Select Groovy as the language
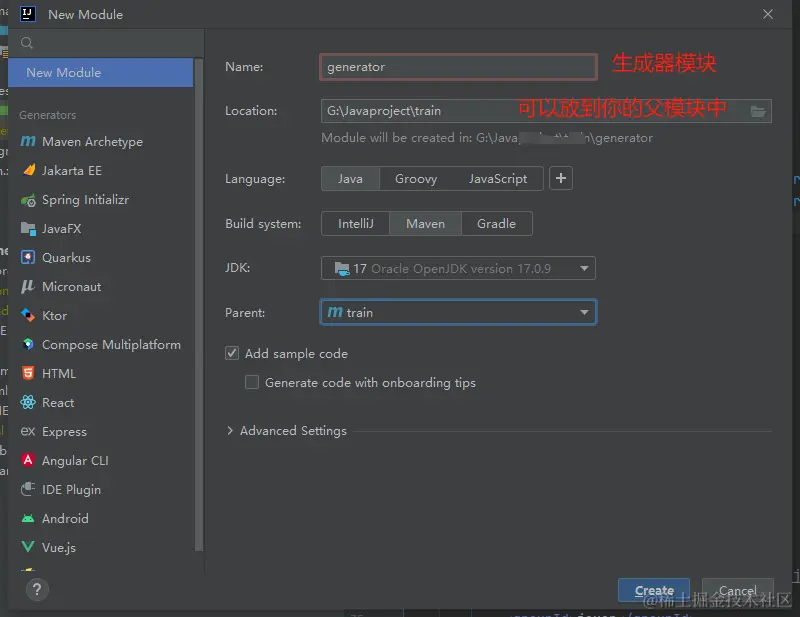The height and width of the screenshot is (617, 800). [x=416, y=179]
